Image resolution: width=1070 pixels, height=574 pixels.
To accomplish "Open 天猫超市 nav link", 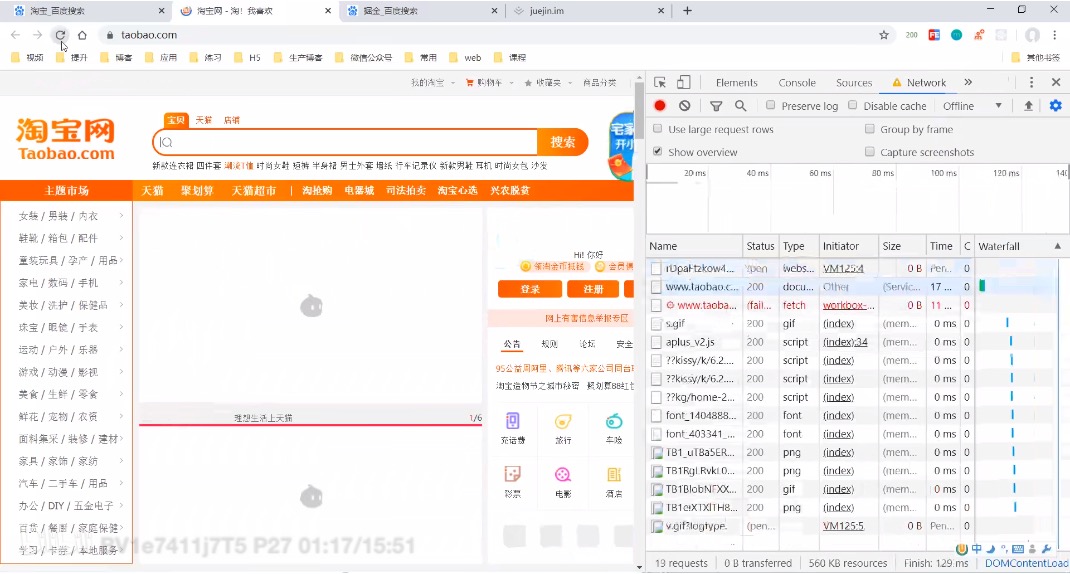I will (x=254, y=190).
